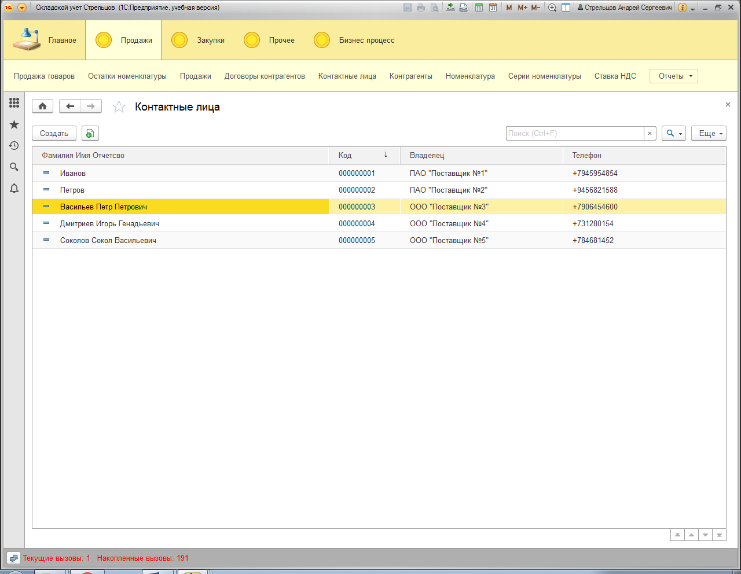Screen dimensions: 741x574
Task: Open print preview icon in title bar
Action: [x=434, y=8]
